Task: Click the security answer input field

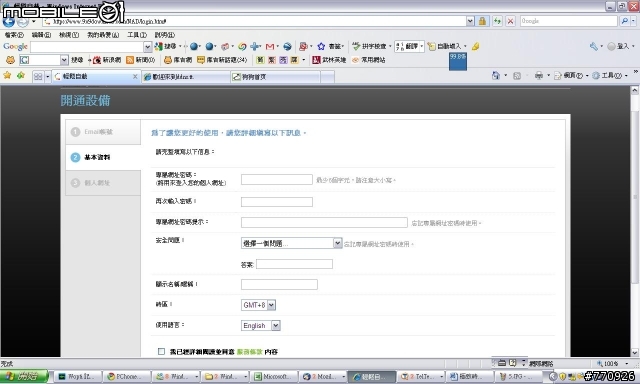Action: [x=294, y=264]
